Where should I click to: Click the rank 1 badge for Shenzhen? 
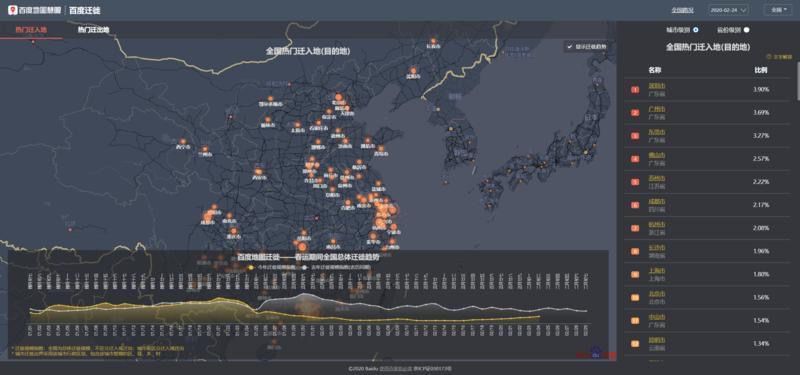click(635, 90)
